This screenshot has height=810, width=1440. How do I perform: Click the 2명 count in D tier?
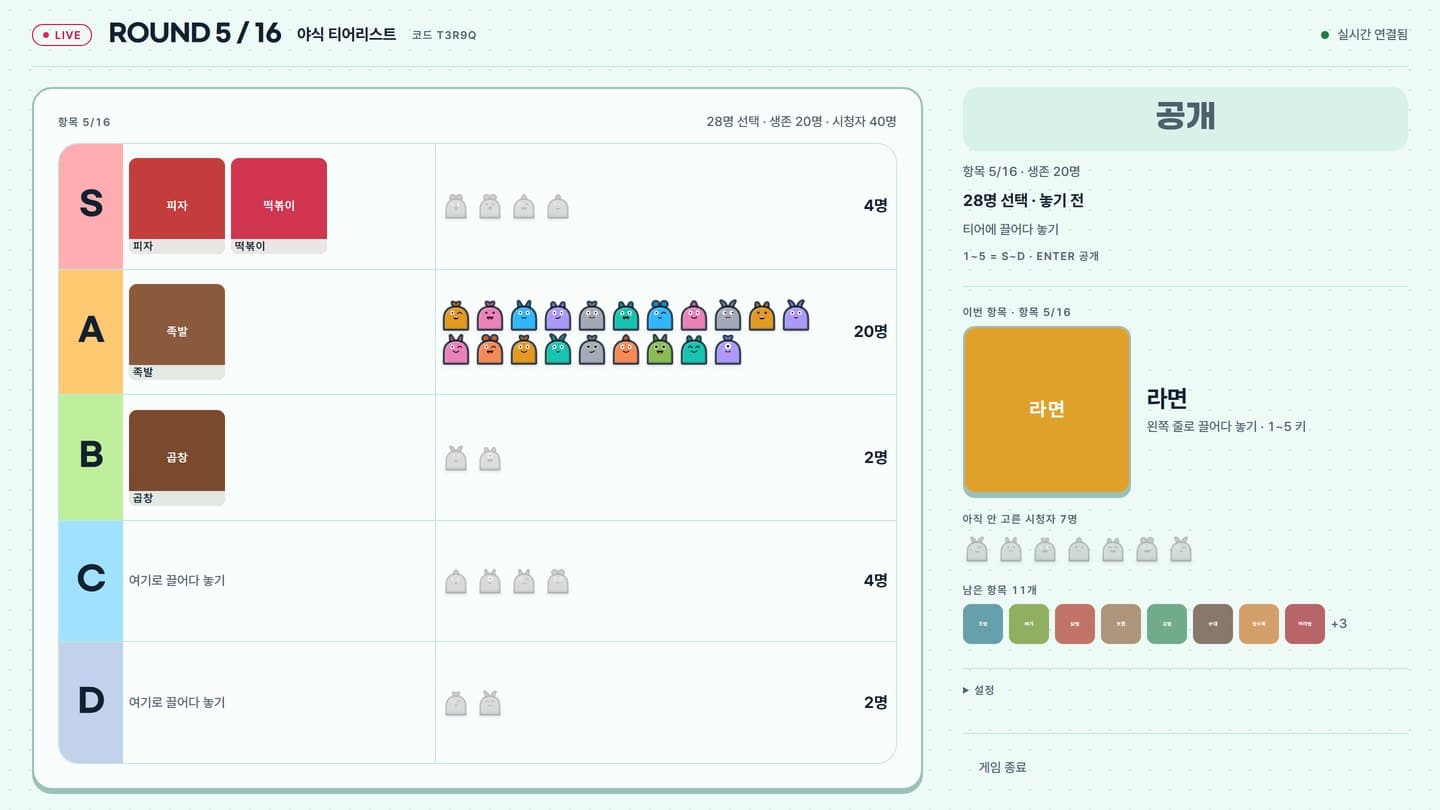[x=875, y=702]
